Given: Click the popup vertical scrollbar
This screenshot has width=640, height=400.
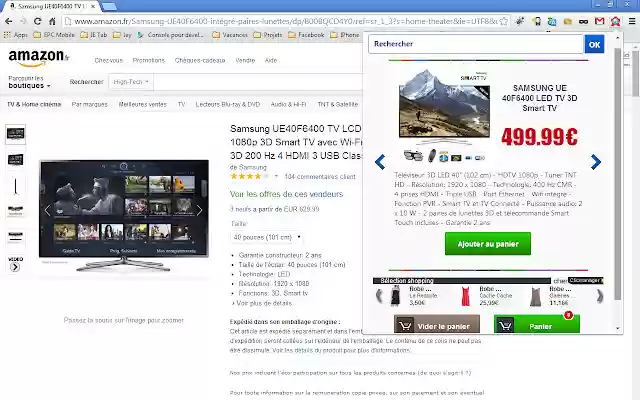Looking at the screenshot, I should pyautogui.click(x=618, y=176).
